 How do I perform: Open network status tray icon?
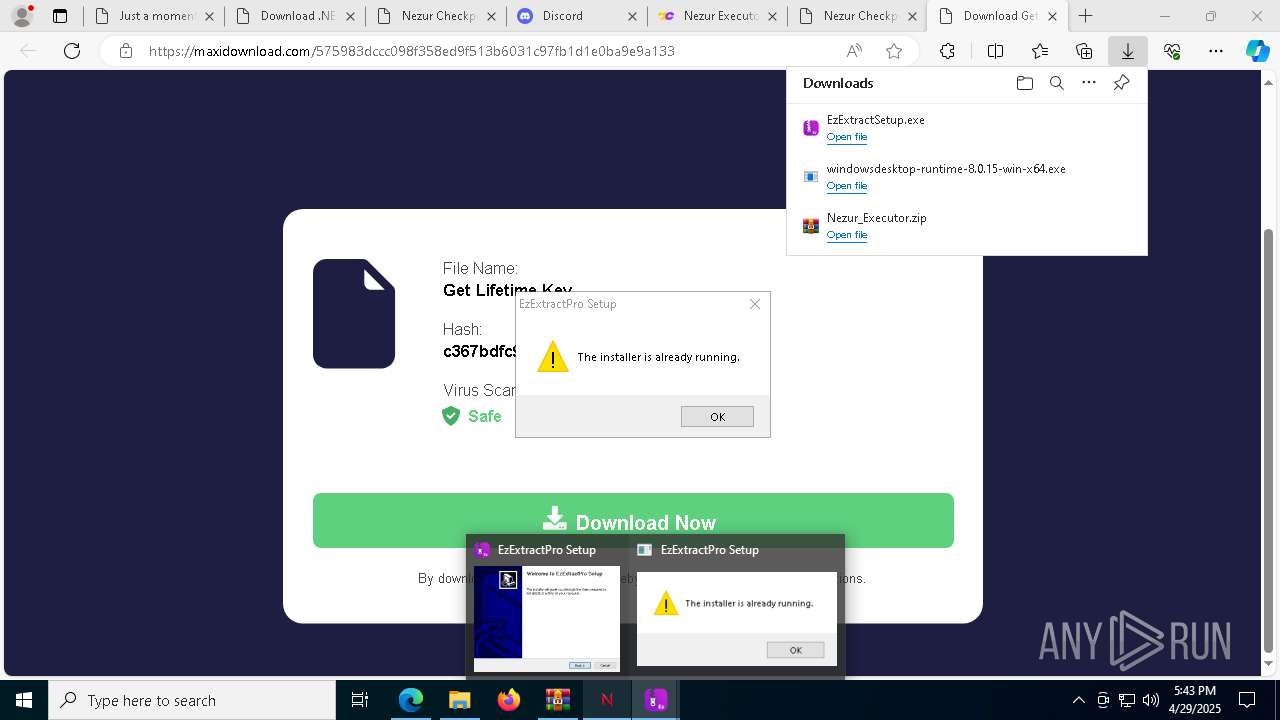1127,700
